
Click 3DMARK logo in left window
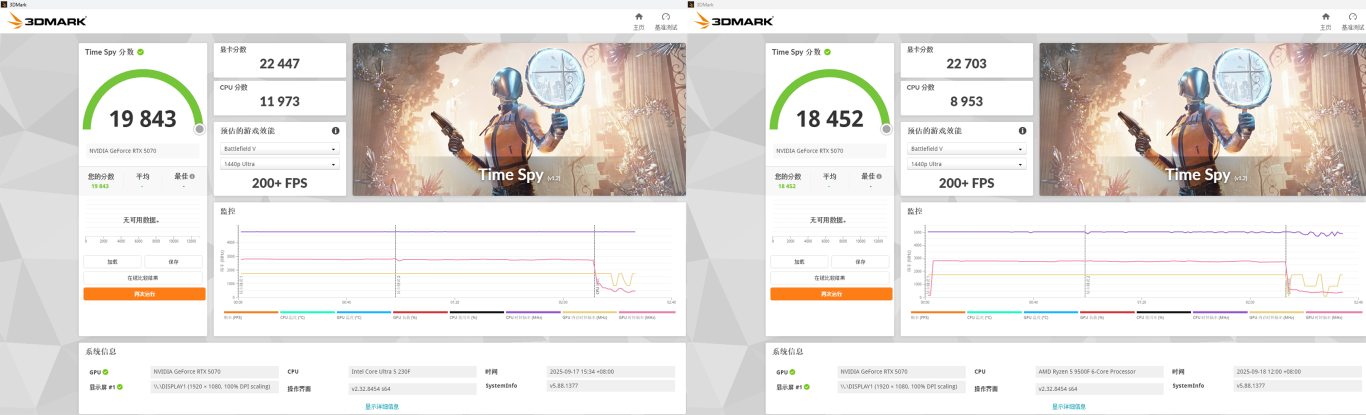point(47,21)
